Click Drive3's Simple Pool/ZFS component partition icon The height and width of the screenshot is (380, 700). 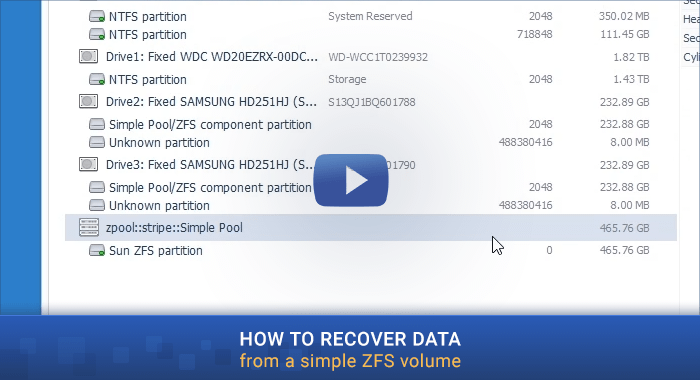[97, 187]
